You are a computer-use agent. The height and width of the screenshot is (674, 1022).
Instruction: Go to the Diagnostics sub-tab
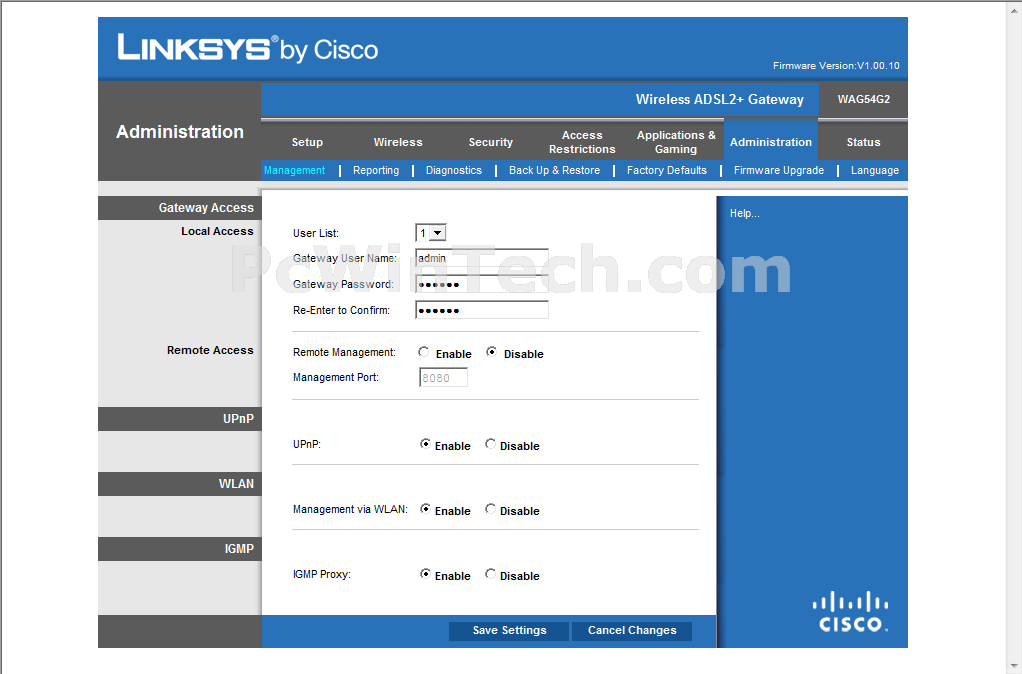pyautogui.click(x=454, y=170)
